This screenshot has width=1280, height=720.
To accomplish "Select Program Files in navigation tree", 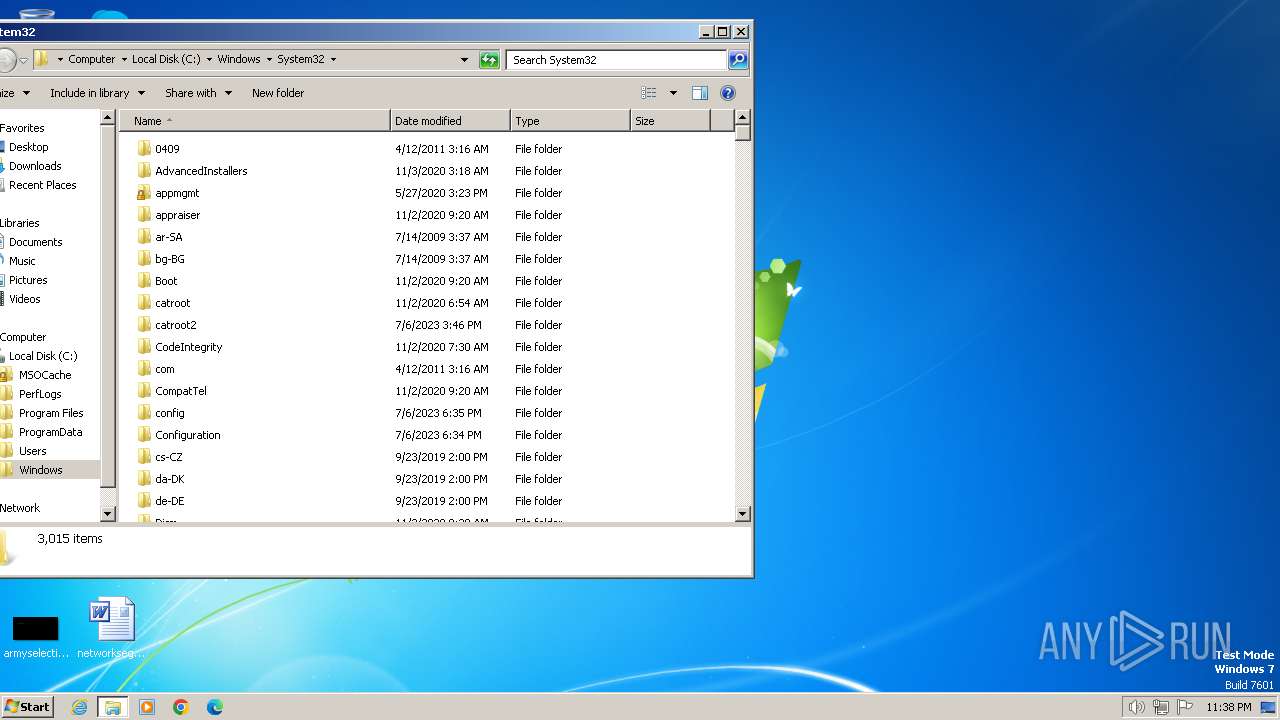I will 51,413.
